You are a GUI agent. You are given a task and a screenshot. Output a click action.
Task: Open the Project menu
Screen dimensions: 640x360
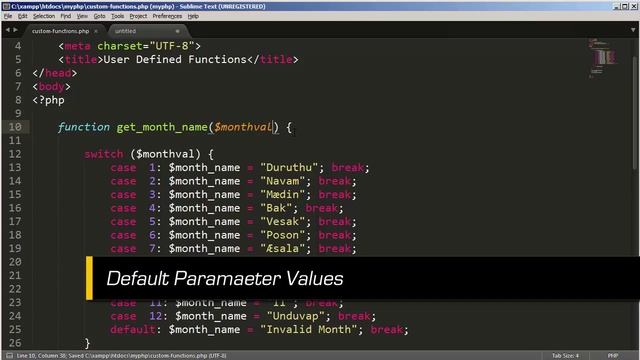click(138, 16)
